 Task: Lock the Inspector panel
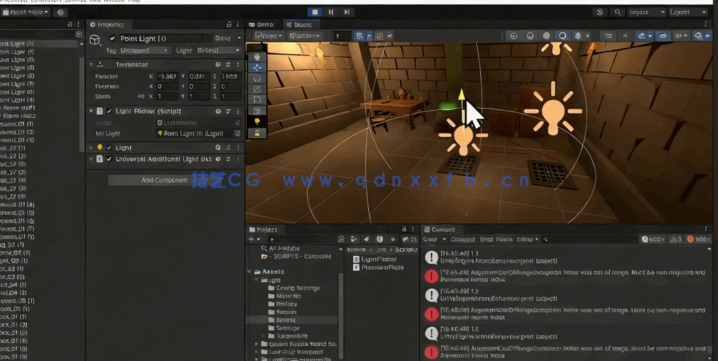tap(229, 24)
